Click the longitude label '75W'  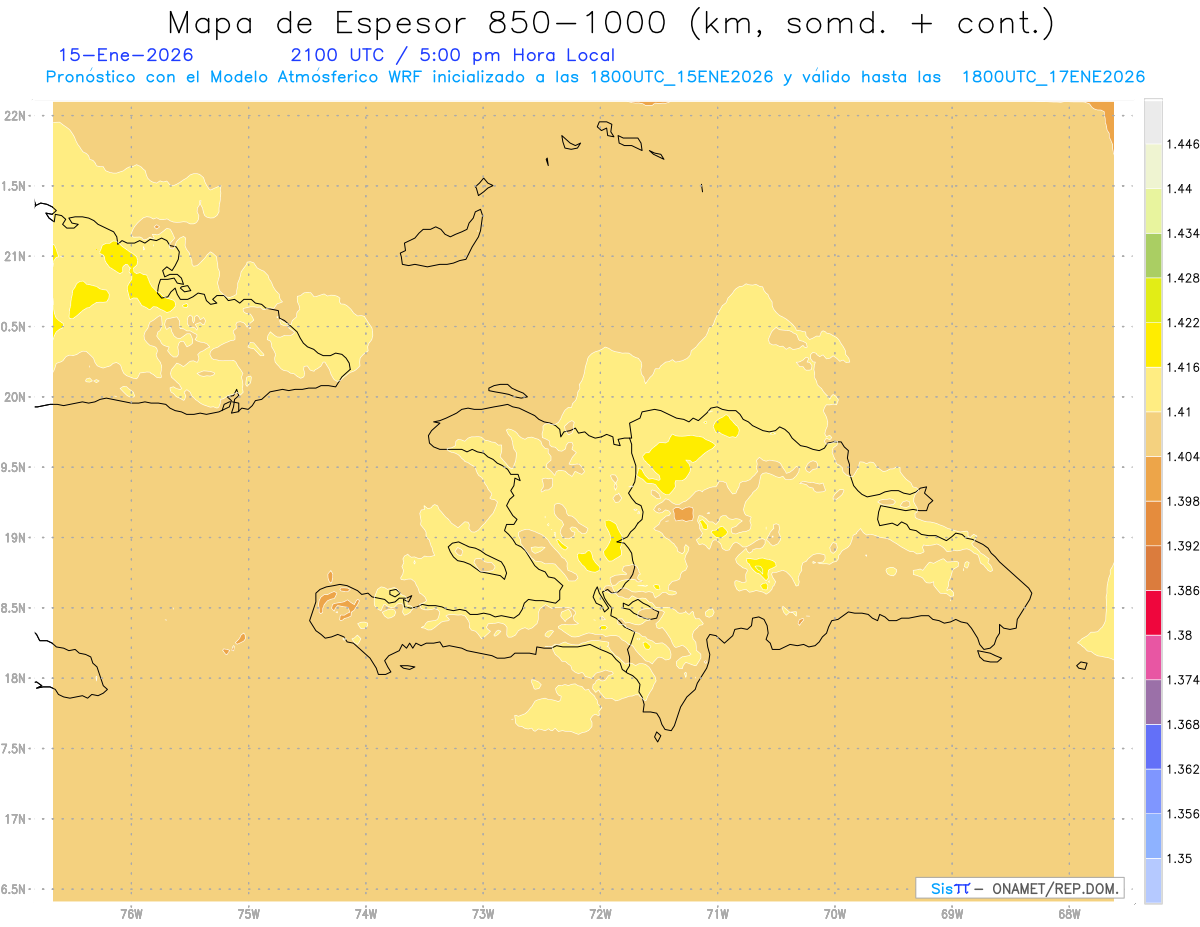pyautogui.click(x=249, y=914)
